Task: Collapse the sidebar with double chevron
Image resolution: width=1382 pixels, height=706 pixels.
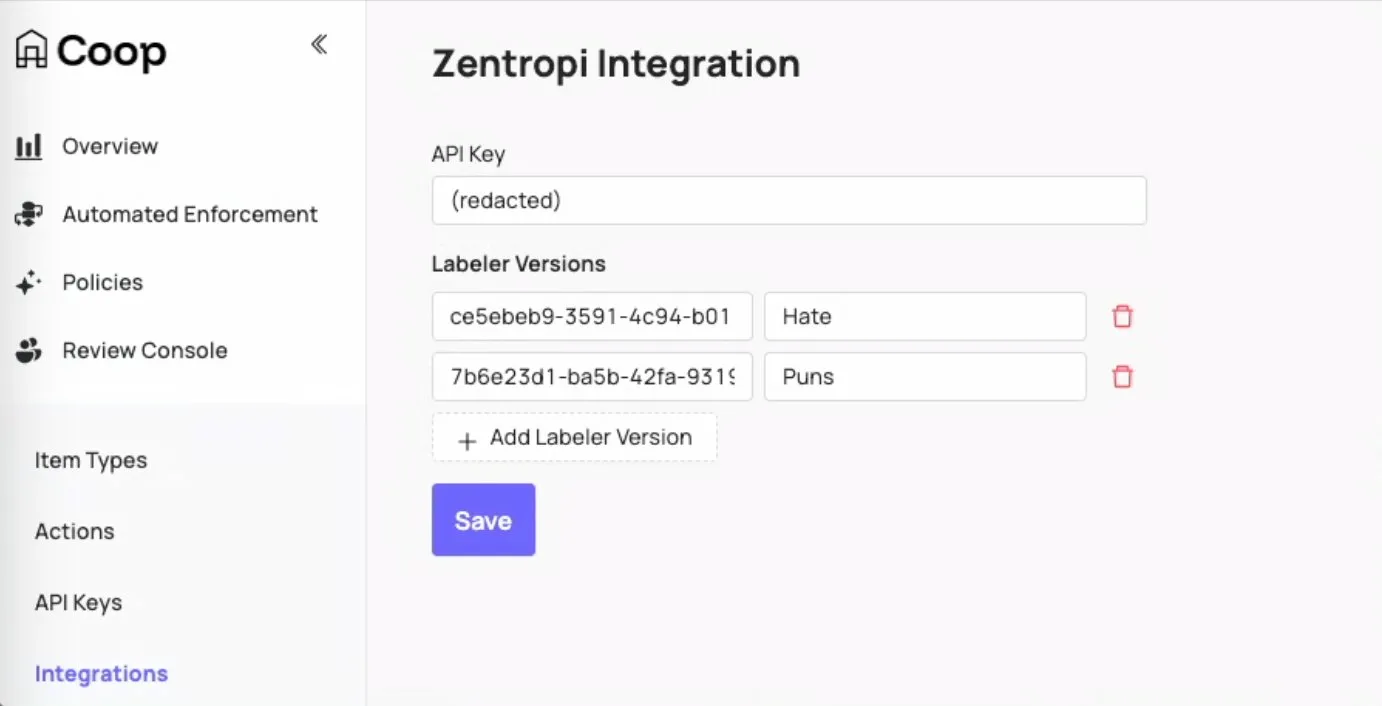Action: (319, 44)
